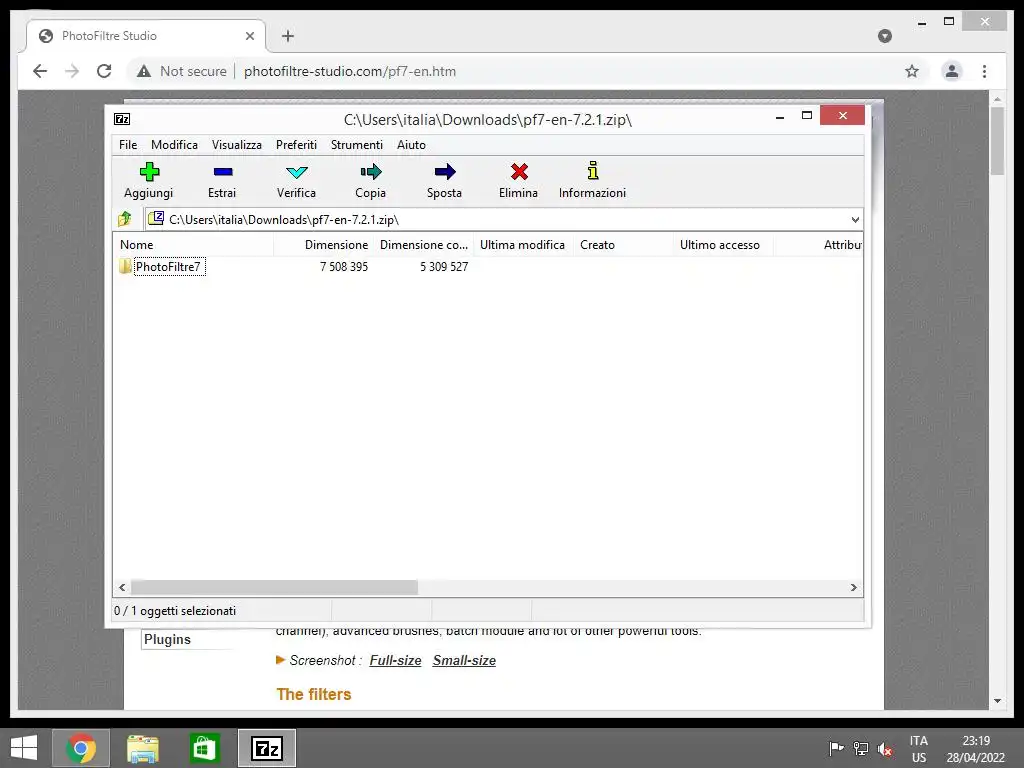Open the taskbar clock showing 23:19
The width and height of the screenshot is (1024, 768).
pos(976,749)
